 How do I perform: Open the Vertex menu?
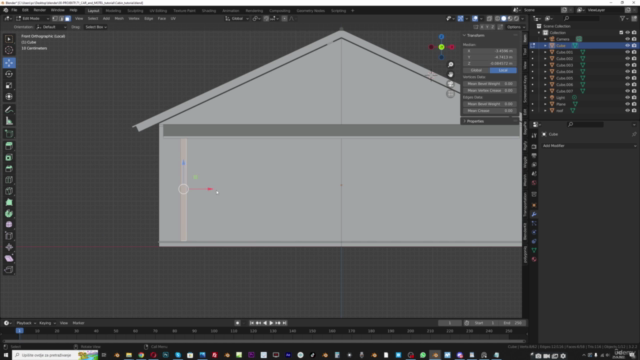coord(134,18)
